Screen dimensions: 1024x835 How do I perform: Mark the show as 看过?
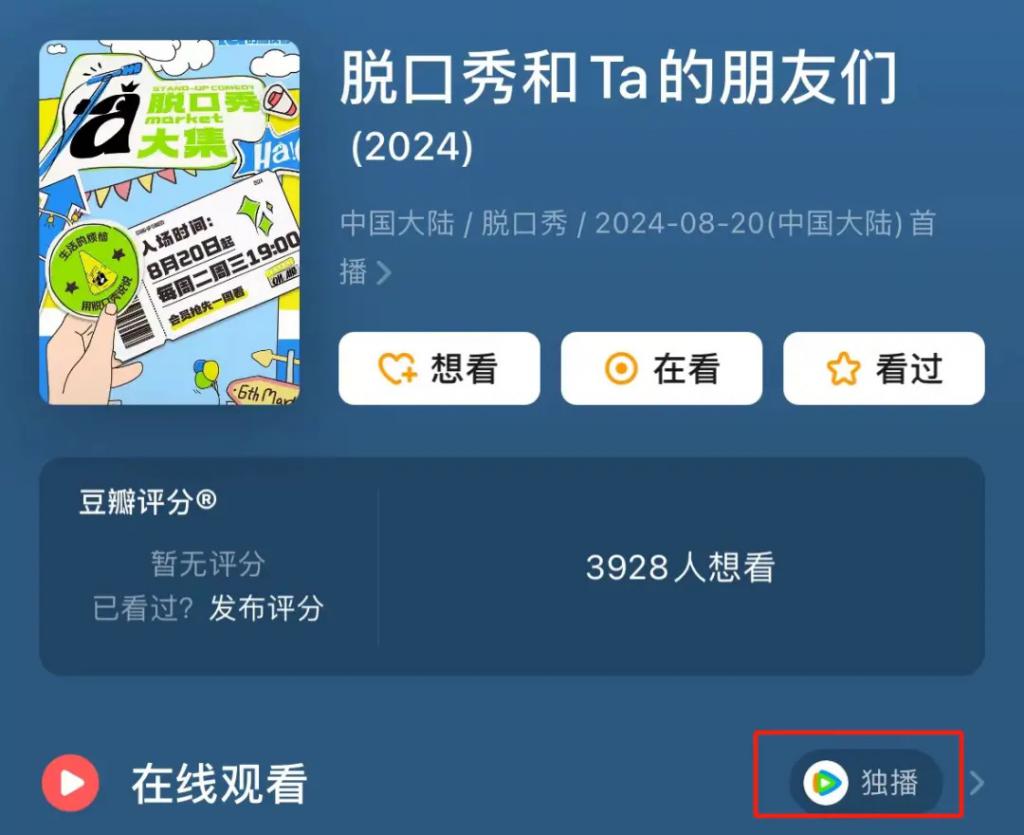884,368
